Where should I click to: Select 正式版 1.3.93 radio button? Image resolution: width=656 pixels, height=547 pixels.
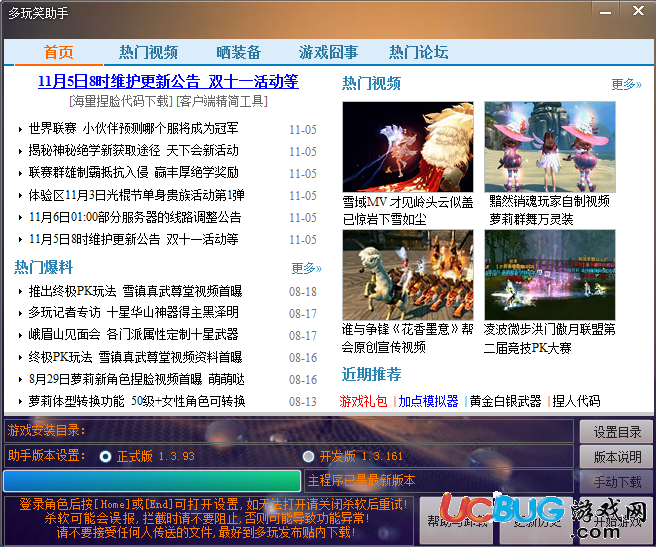[105, 456]
